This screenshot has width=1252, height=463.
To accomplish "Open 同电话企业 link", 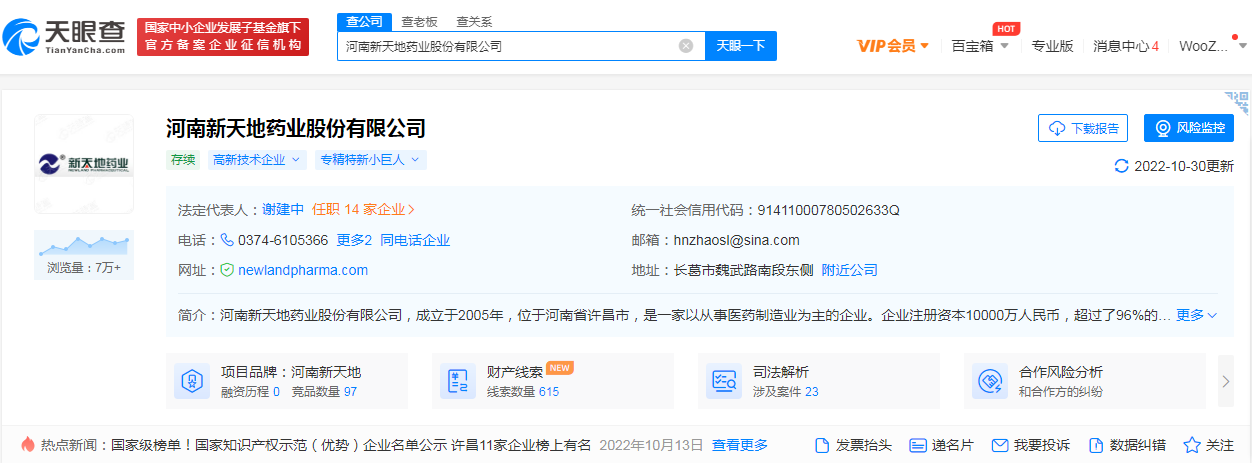I will pos(415,240).
